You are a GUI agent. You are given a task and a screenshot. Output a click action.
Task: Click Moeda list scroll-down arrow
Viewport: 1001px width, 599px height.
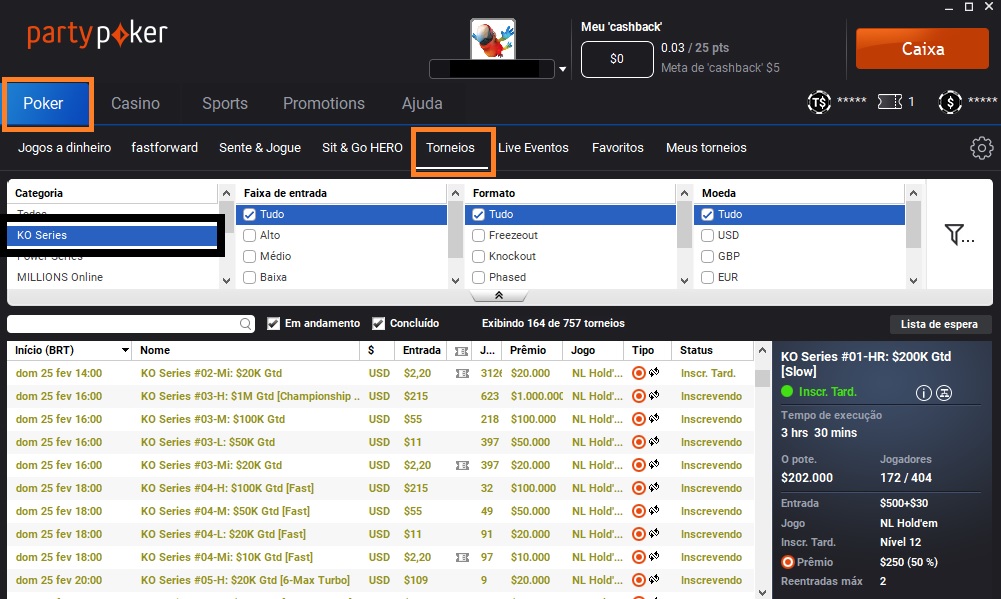[x=914, y=280]
